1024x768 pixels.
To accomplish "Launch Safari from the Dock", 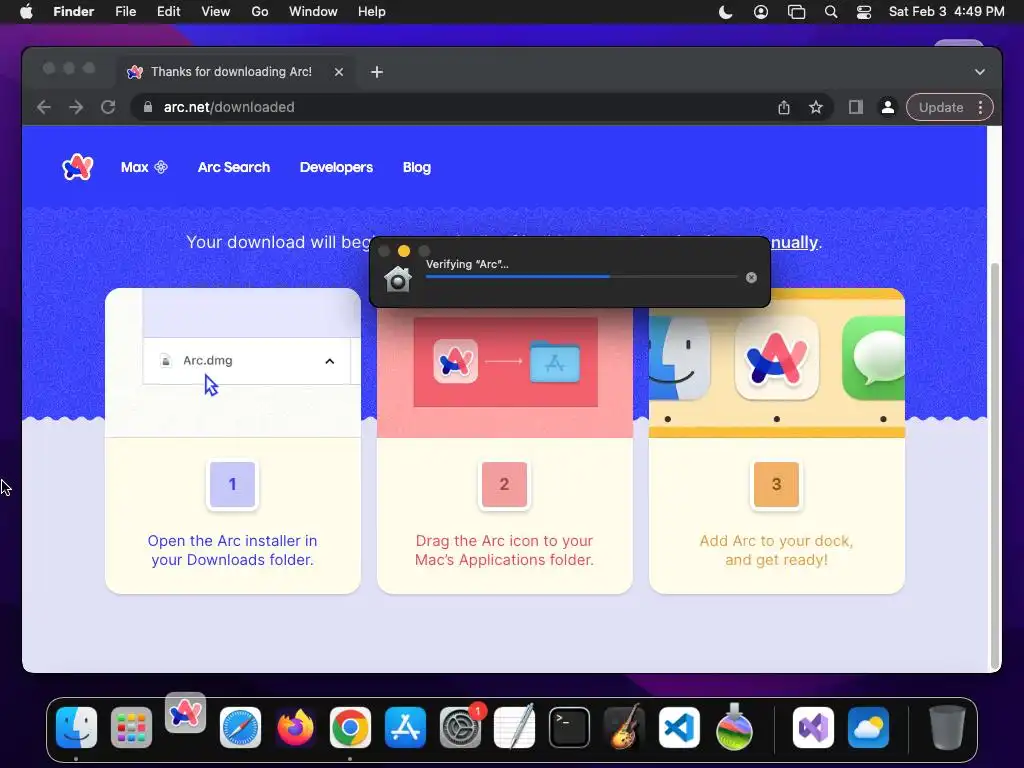I will click(240, 727).
